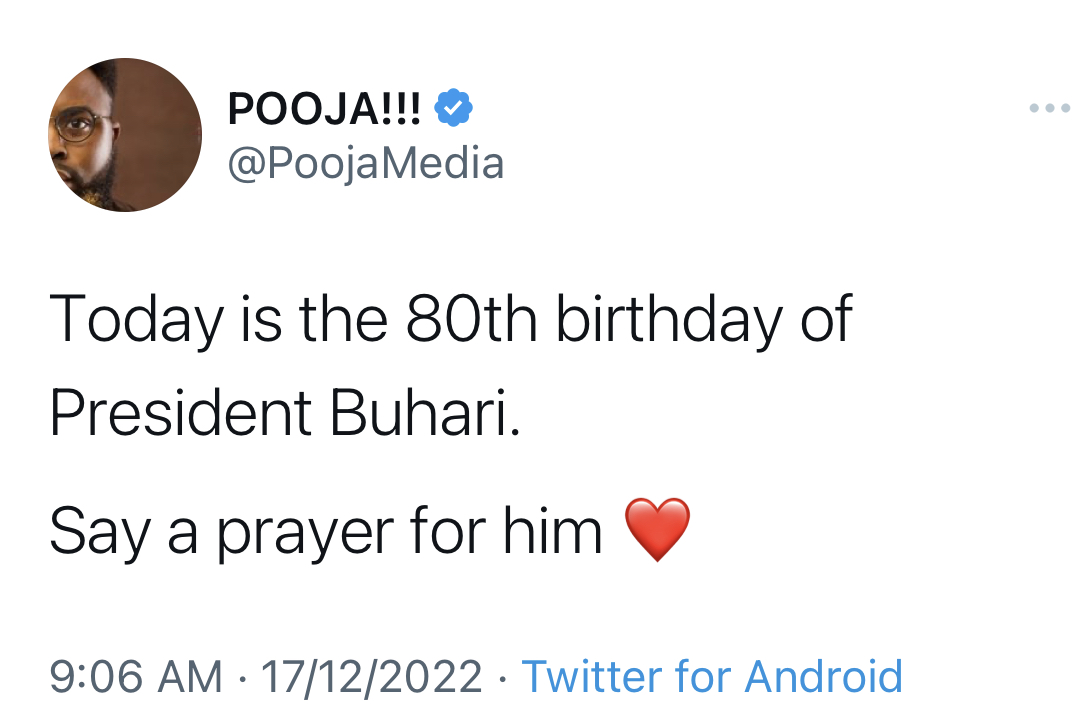Viewport: 1090px width, 726px height.
Task: Visit the @PoojaMedia handle
Action: click(366, 164)
